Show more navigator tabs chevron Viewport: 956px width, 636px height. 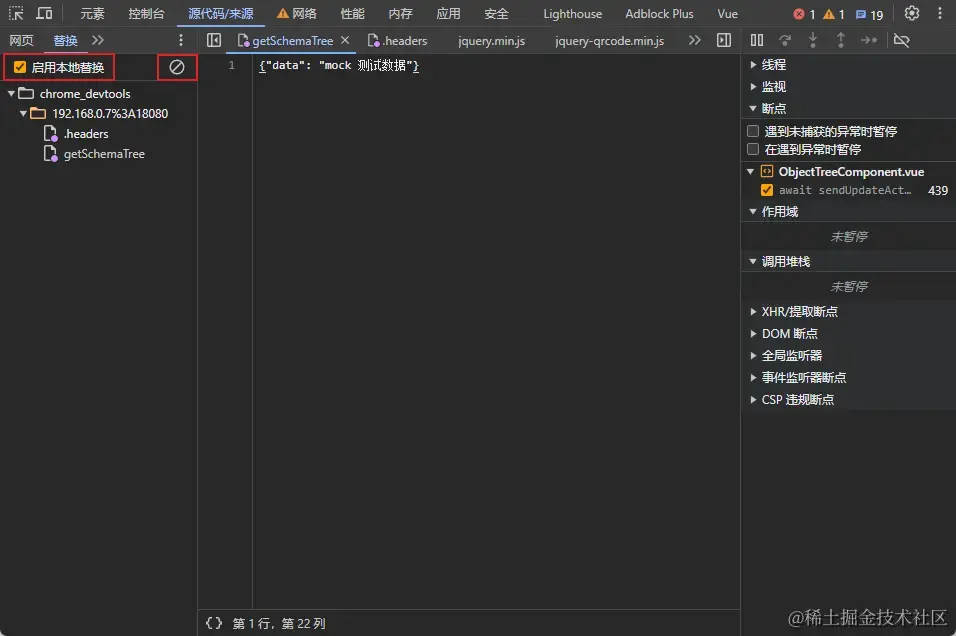click(x=98, y=40)
